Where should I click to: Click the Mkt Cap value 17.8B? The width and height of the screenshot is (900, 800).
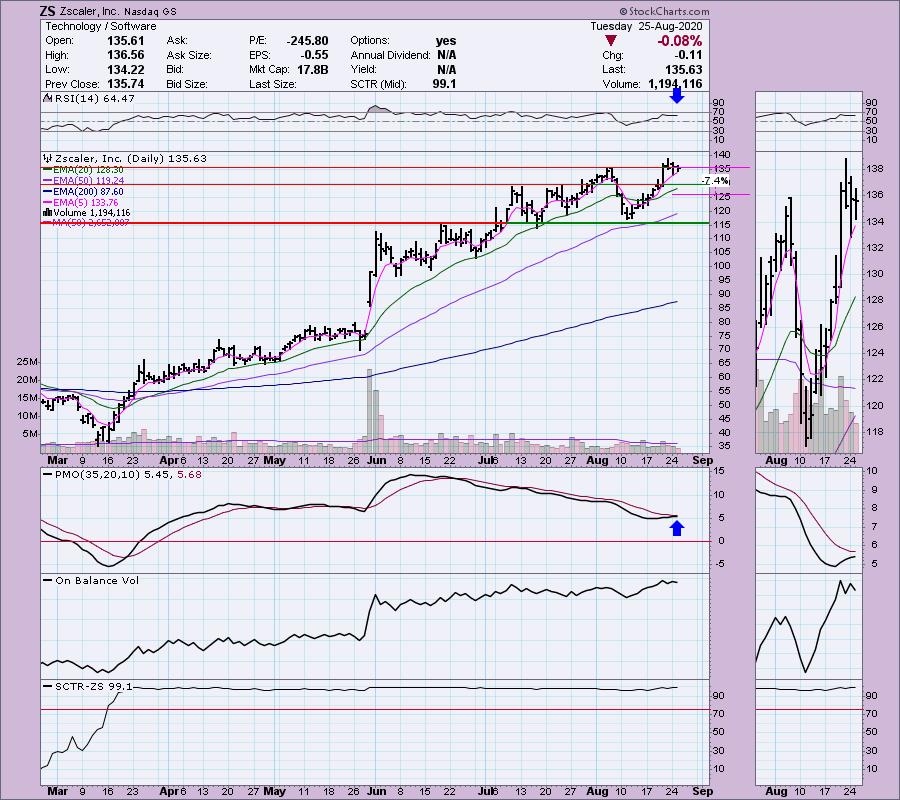[x=313, y=69]
